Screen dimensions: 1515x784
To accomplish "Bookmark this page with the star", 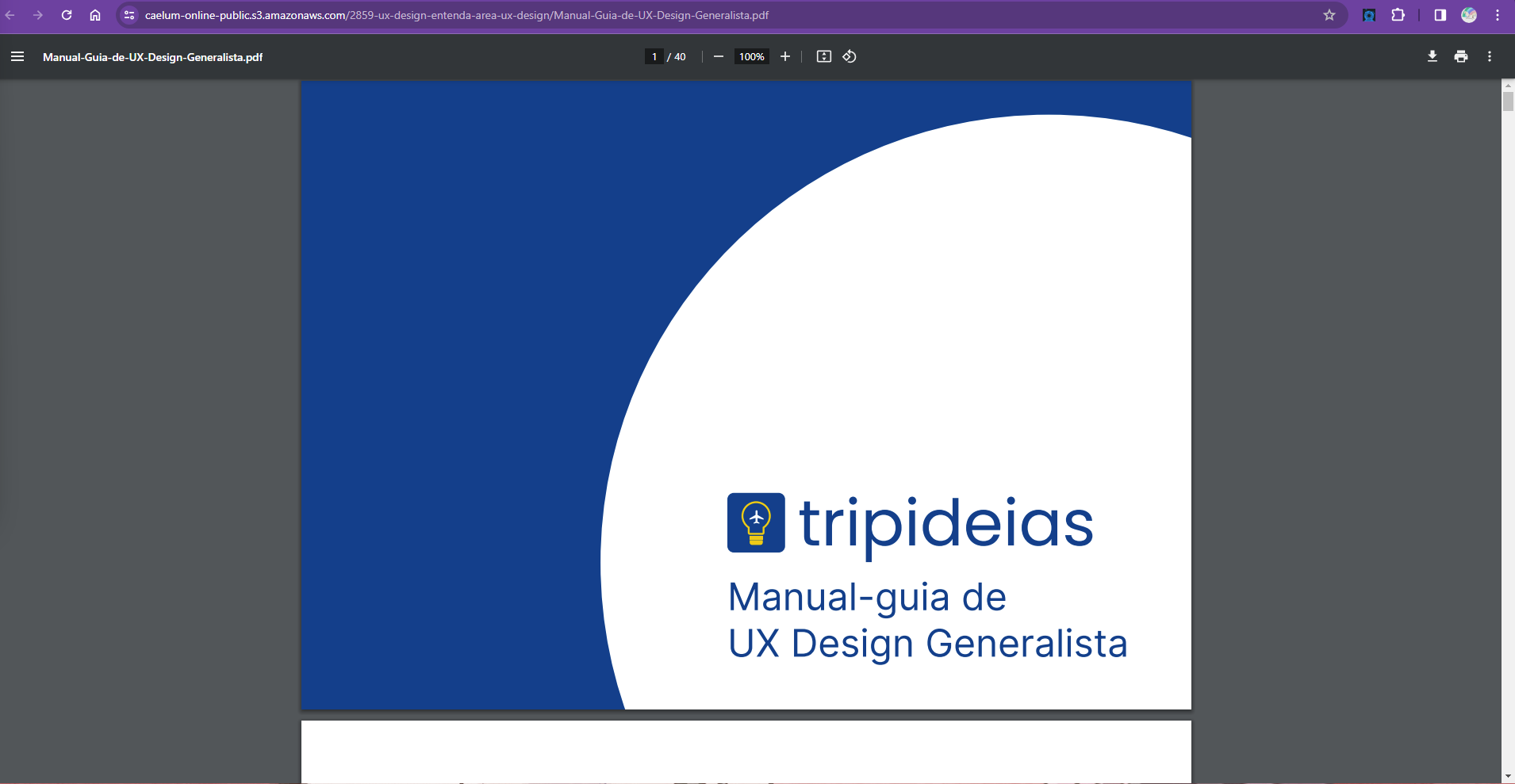I will tap(1329, 15).
